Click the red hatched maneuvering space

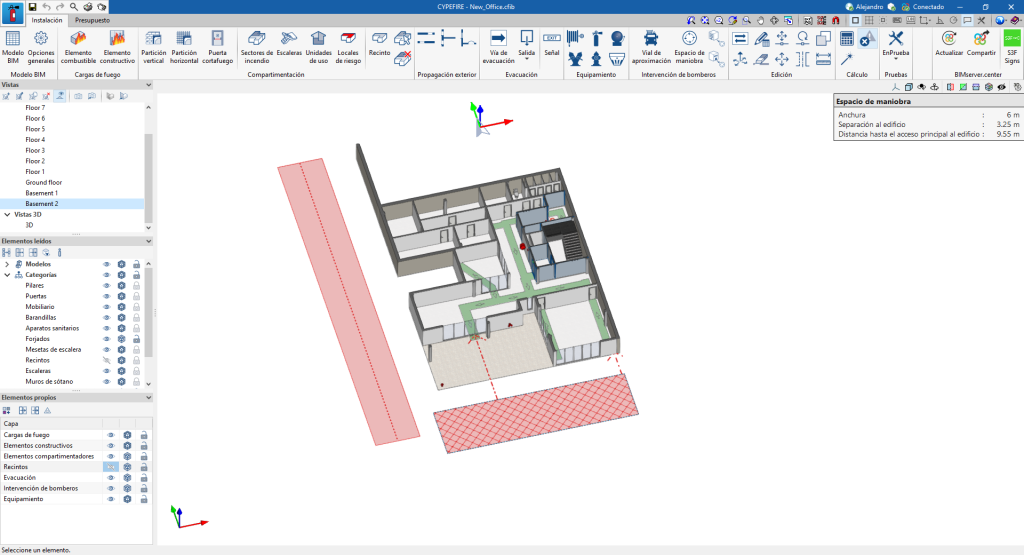536,413
